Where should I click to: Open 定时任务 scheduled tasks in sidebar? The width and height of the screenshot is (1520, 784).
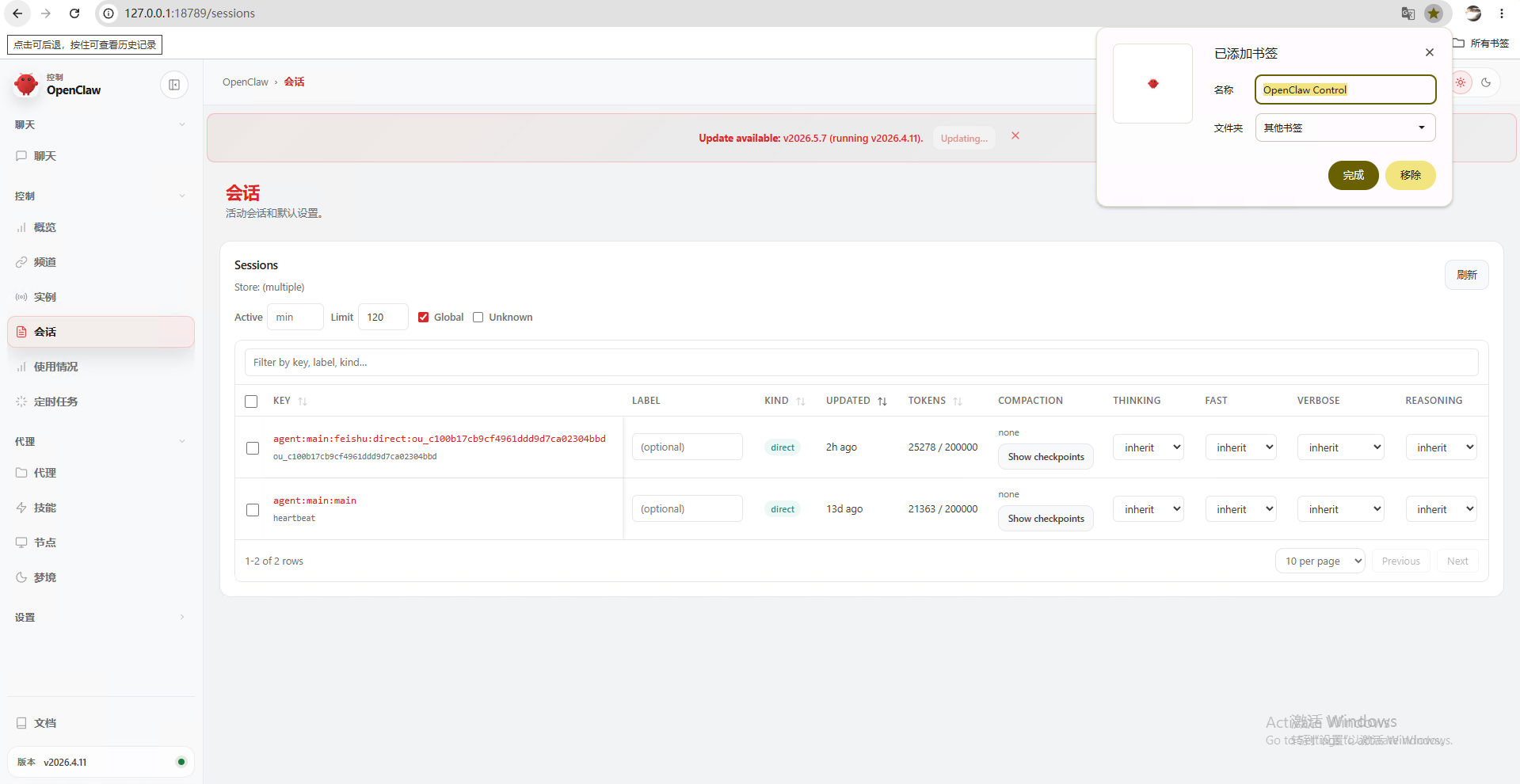(101, 402)
